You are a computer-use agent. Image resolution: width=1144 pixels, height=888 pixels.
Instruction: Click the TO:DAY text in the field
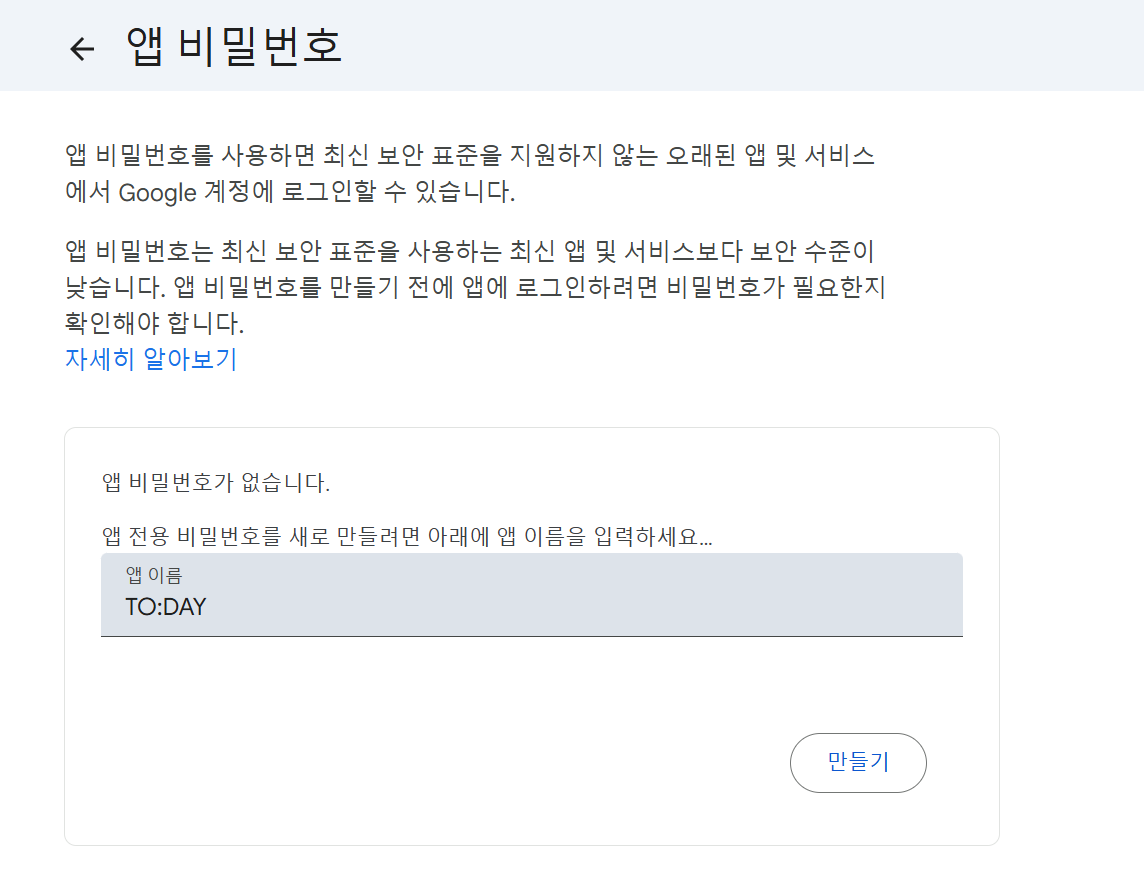pos(166,607)
